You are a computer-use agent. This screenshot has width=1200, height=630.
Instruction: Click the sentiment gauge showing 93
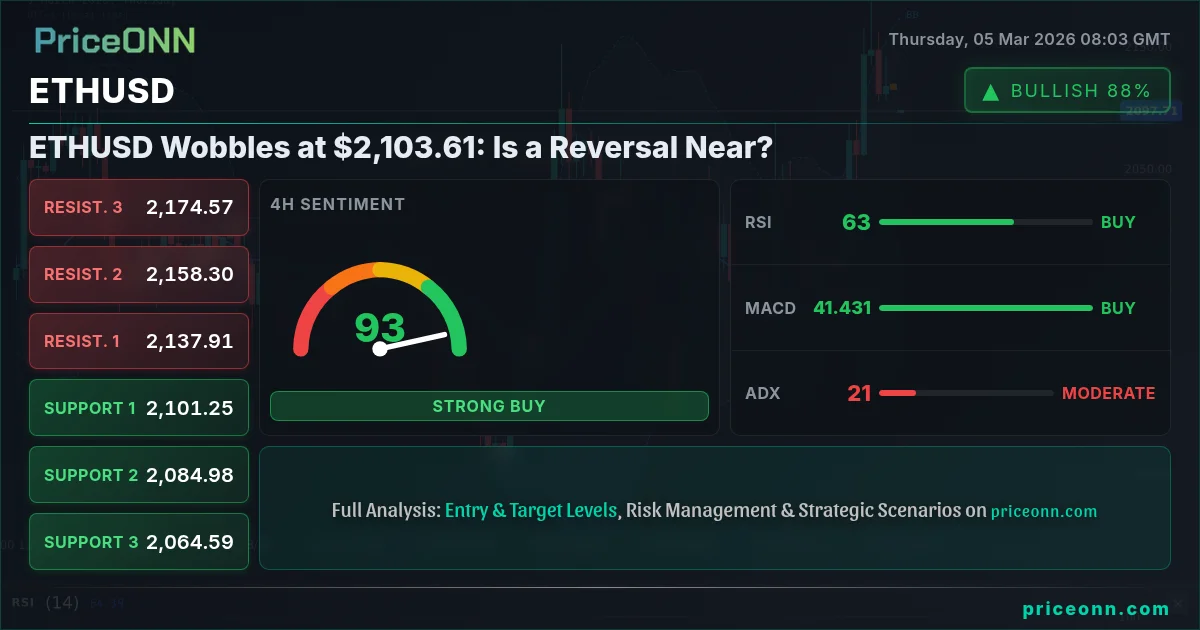pos(380,310)
